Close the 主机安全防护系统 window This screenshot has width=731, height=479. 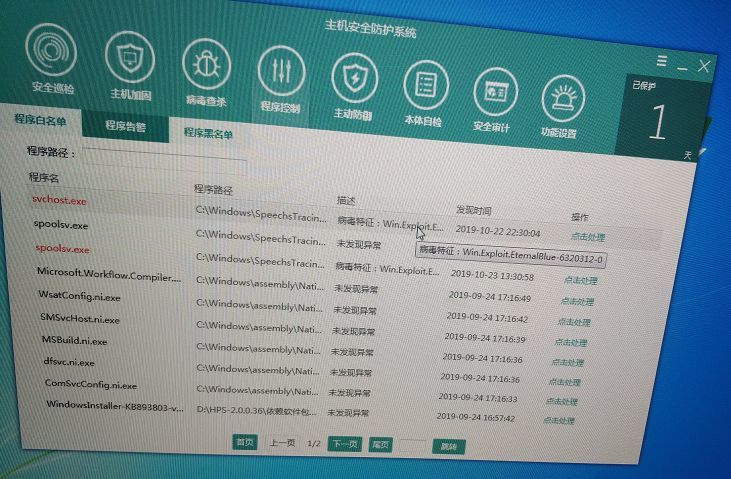pos(704,67)
